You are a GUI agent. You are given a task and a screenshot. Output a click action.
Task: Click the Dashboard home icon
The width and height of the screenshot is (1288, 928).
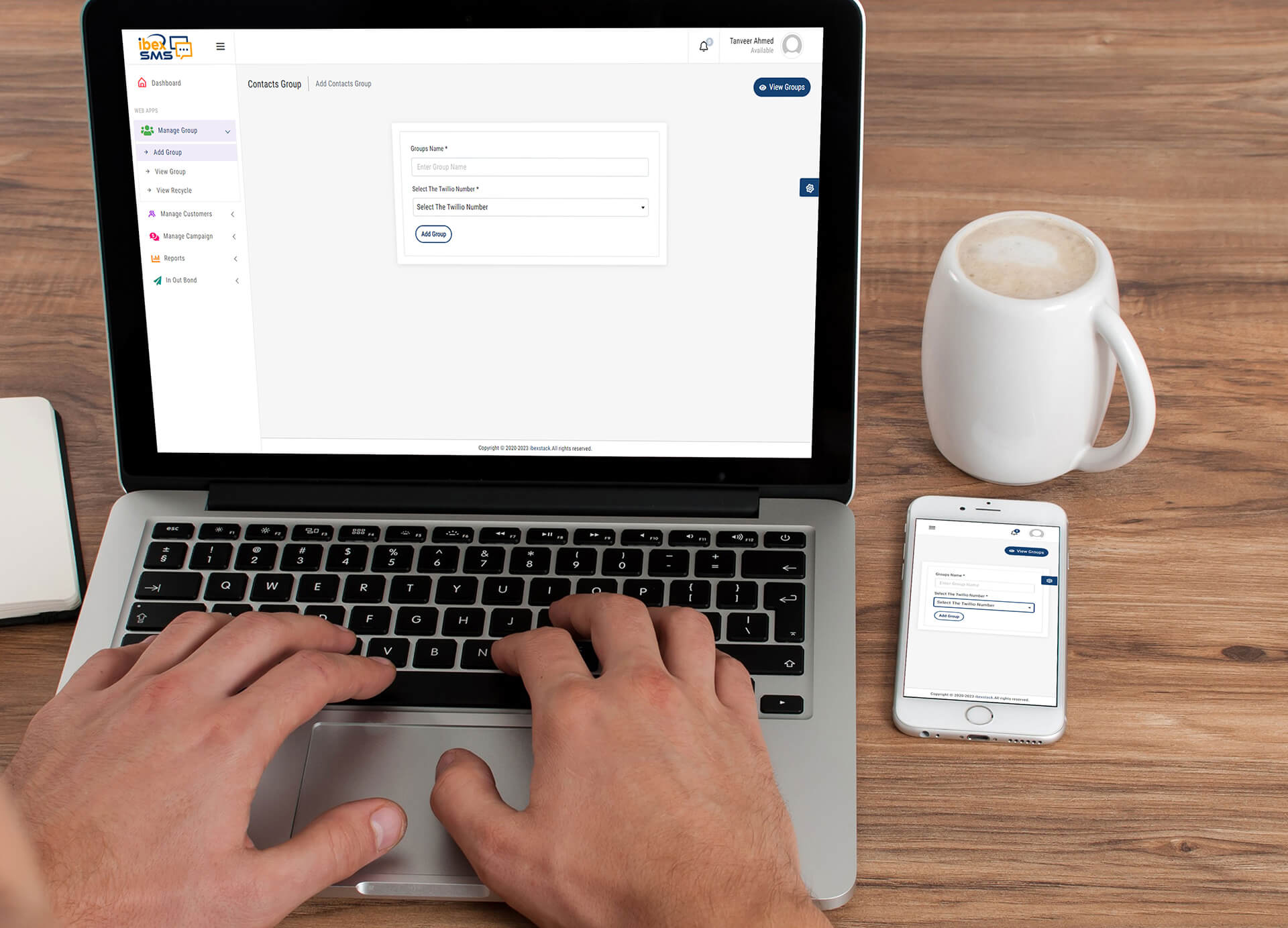[x=145, y=82]
